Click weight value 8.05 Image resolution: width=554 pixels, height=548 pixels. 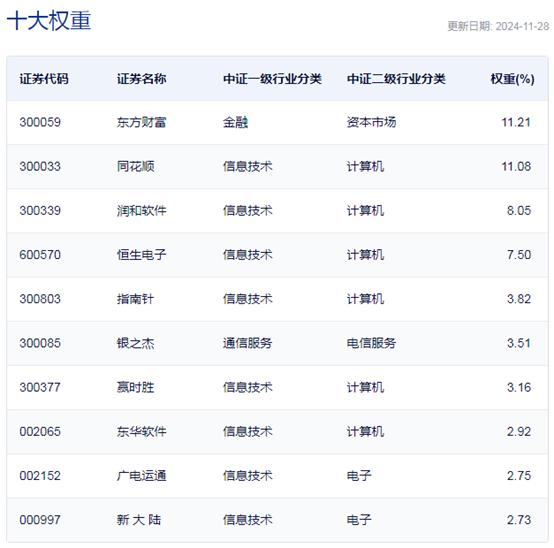coord(519,211)
